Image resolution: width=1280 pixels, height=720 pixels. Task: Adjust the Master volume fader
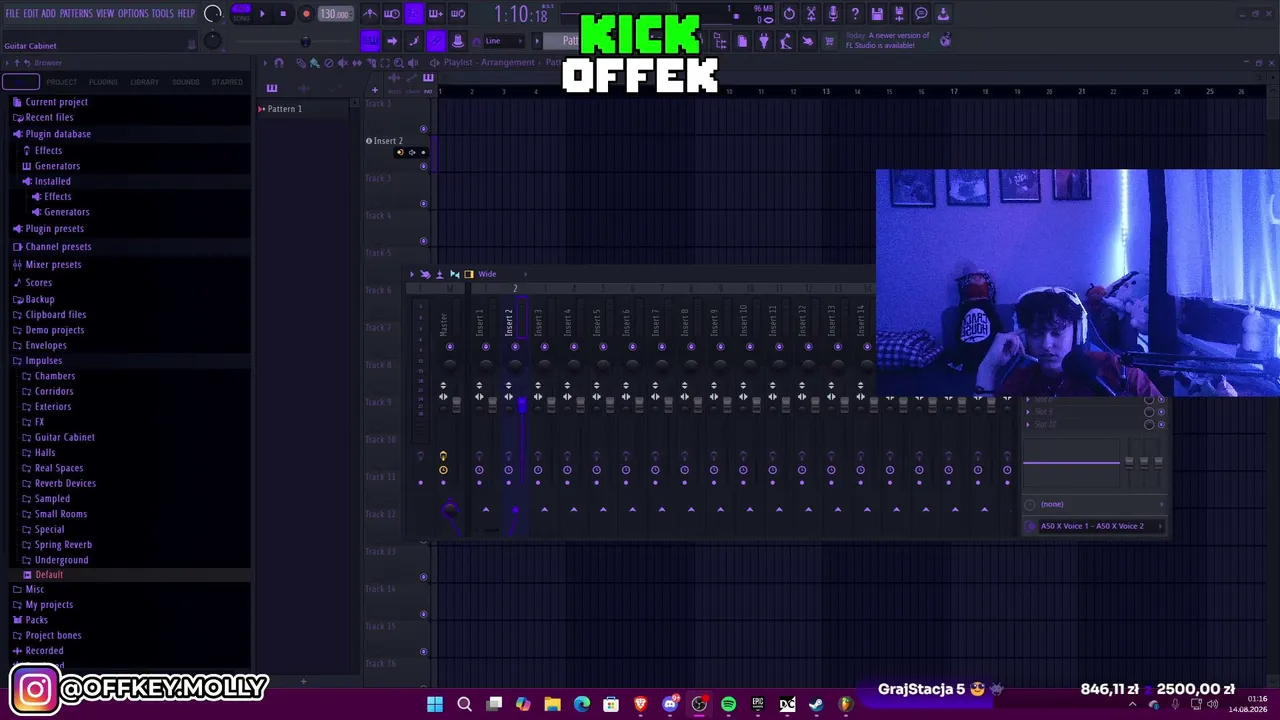click(x=456, y=404)
